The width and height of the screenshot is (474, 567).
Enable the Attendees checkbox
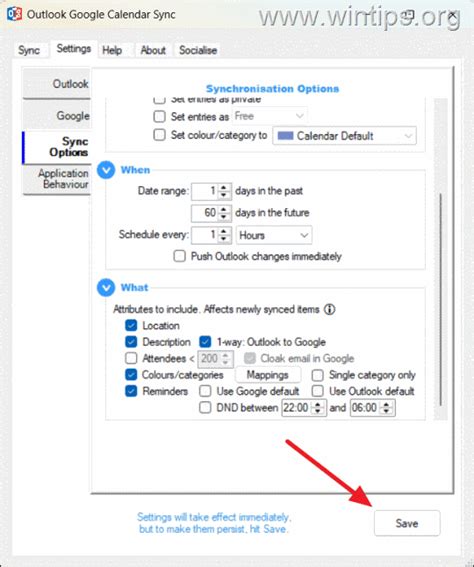point(131,358)
